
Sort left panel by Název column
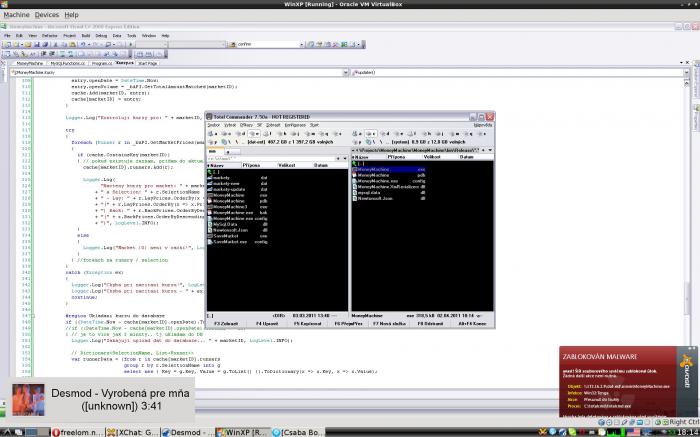pos(224,165)
